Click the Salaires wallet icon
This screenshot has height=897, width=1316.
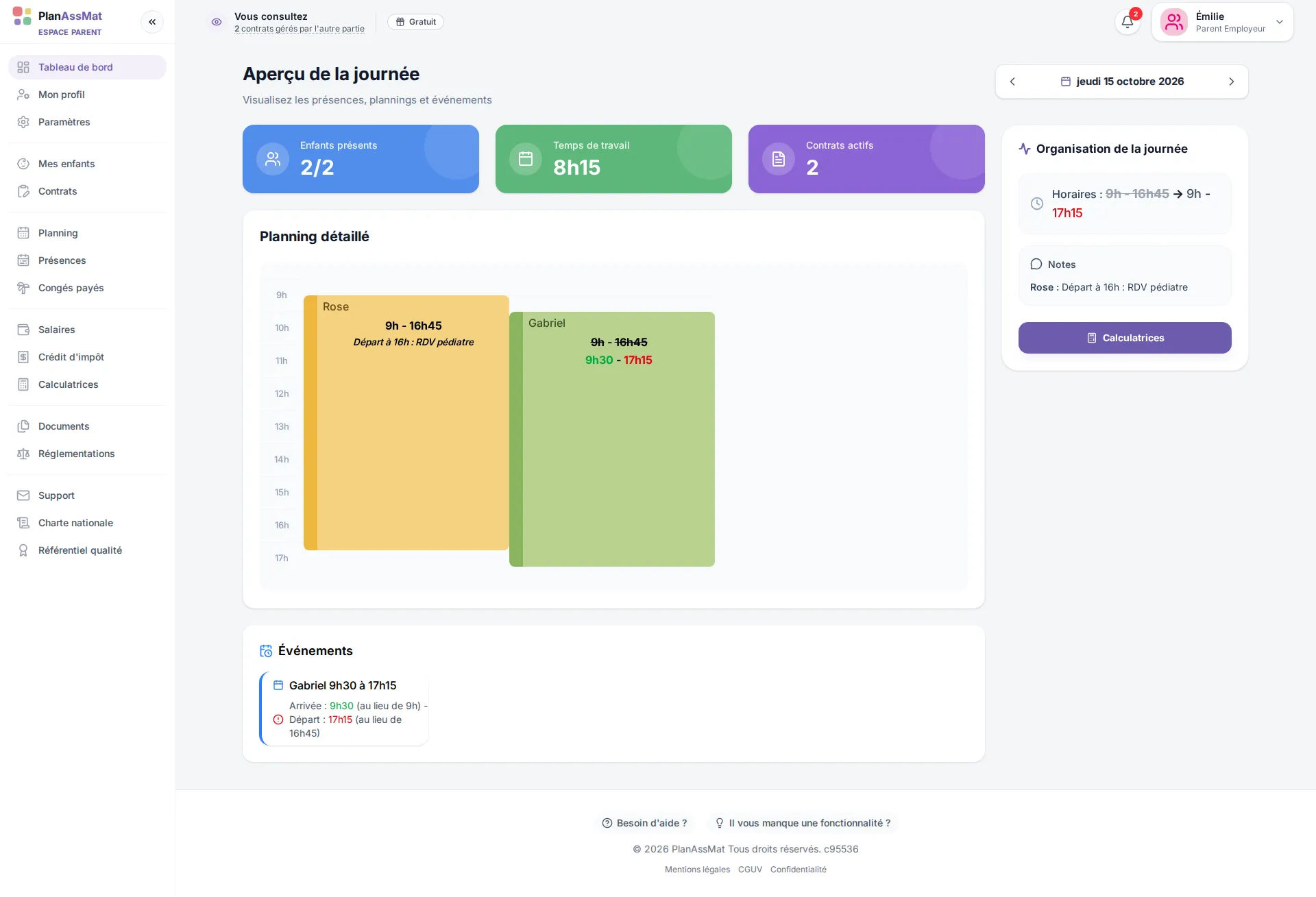point(23,330)
